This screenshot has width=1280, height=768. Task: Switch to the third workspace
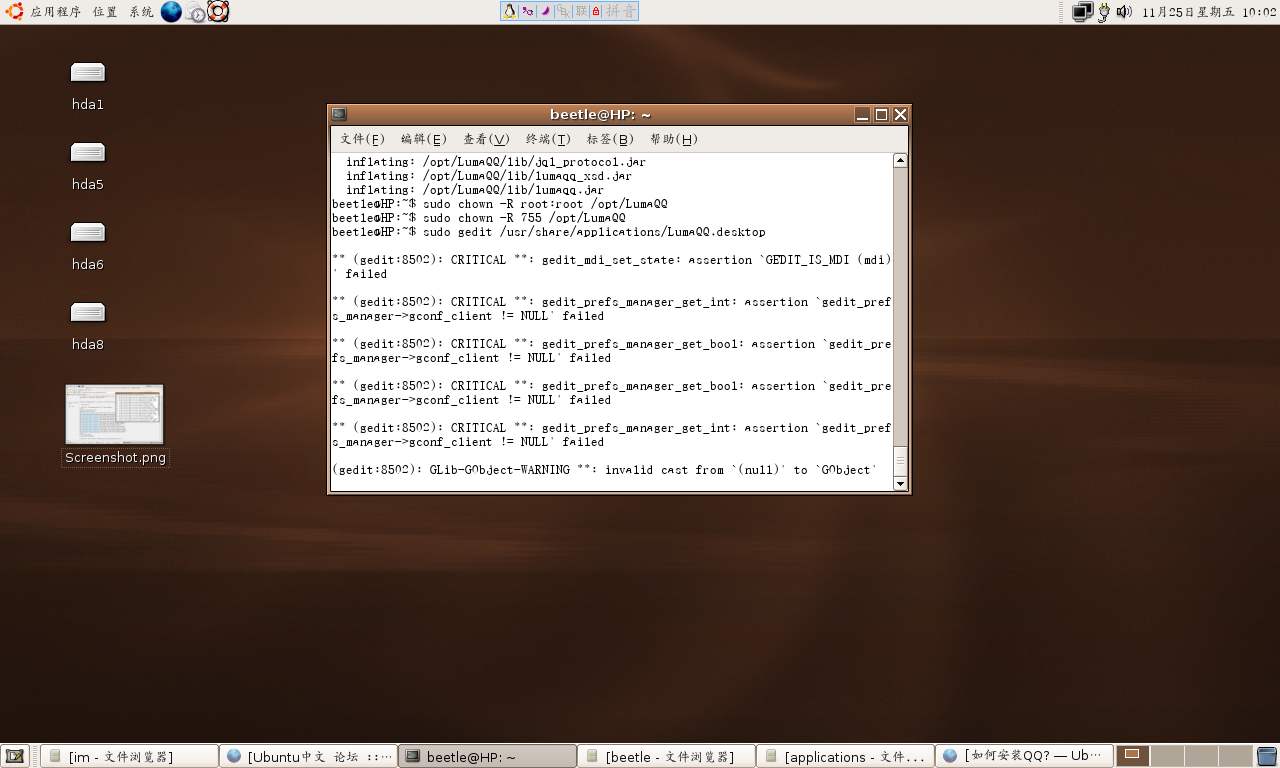point(1202,756)
